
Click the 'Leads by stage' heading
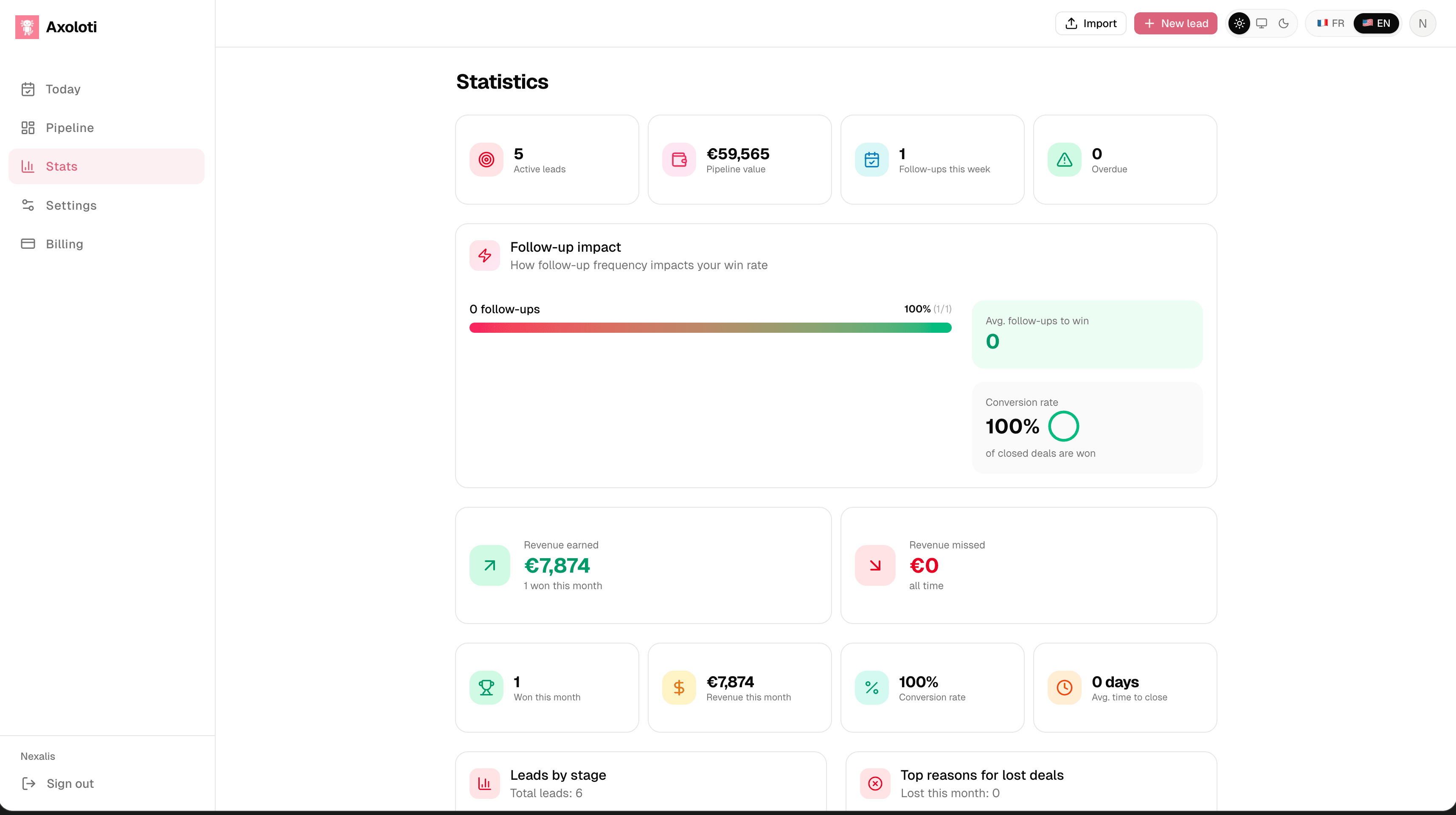[558, 775]
